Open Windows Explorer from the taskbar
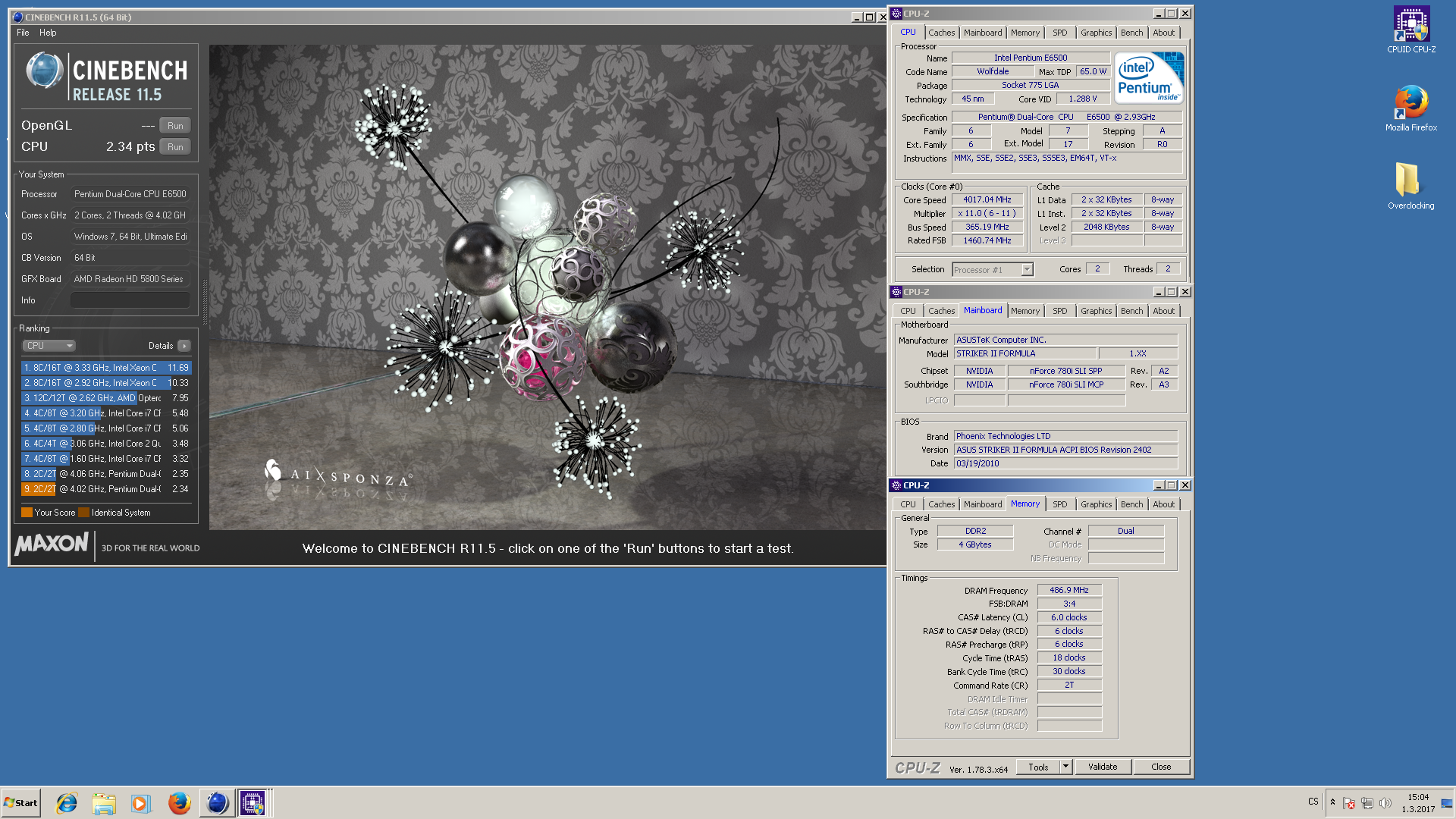1456x819 pixels. click(104, 803)
